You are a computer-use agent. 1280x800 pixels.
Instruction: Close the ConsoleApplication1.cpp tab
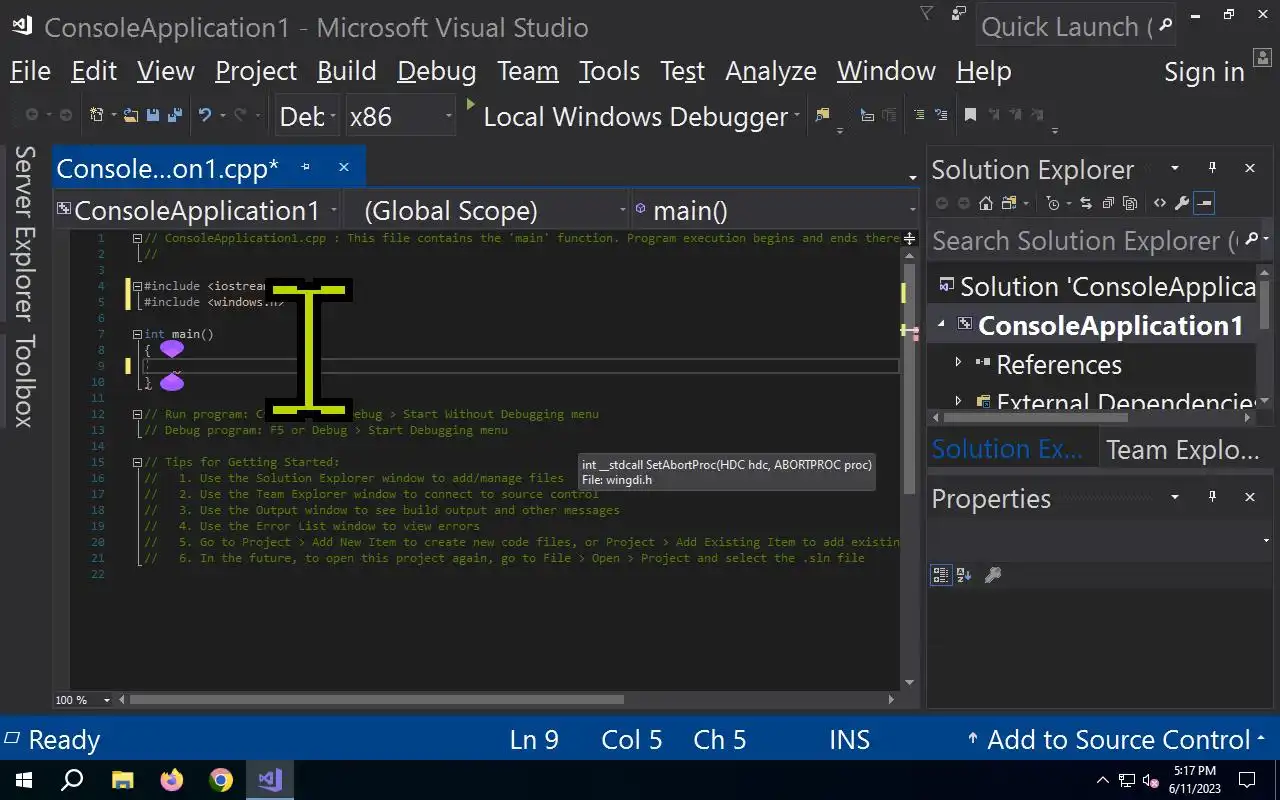point(343,167)
